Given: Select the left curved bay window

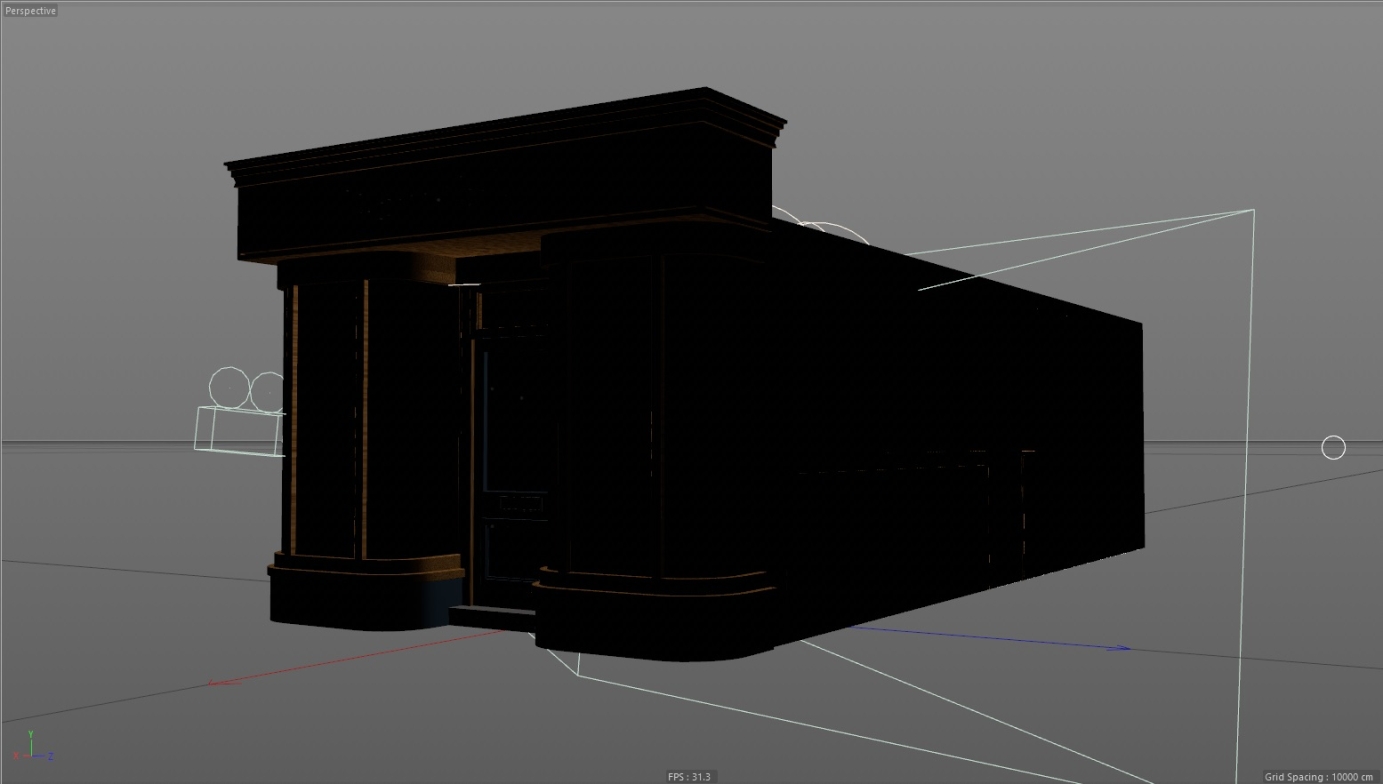Looking at the screenshot, I should pyautogui.click(x=365, y=420).
